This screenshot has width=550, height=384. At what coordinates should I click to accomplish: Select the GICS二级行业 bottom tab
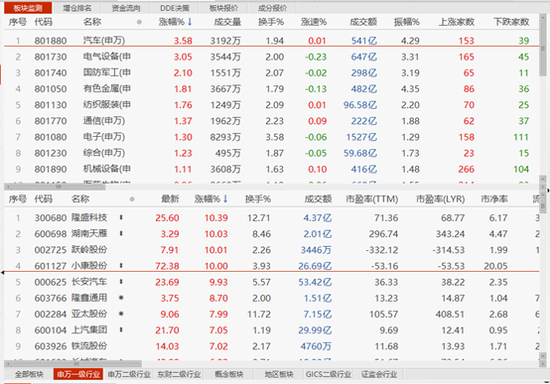pos(328,374)
